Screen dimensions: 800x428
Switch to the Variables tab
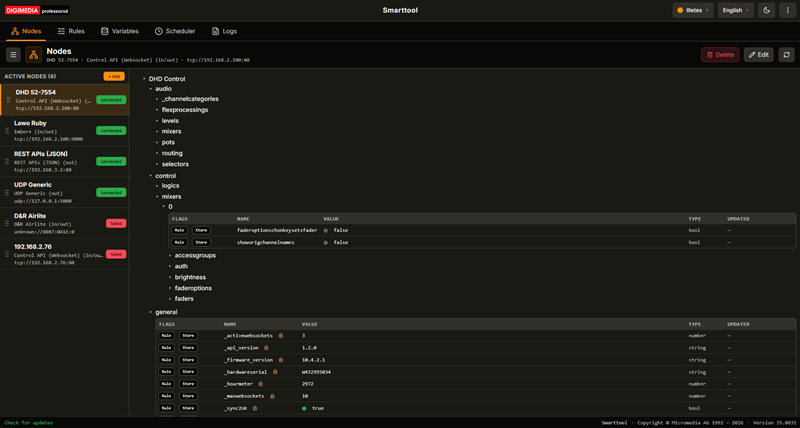[120, 31]
